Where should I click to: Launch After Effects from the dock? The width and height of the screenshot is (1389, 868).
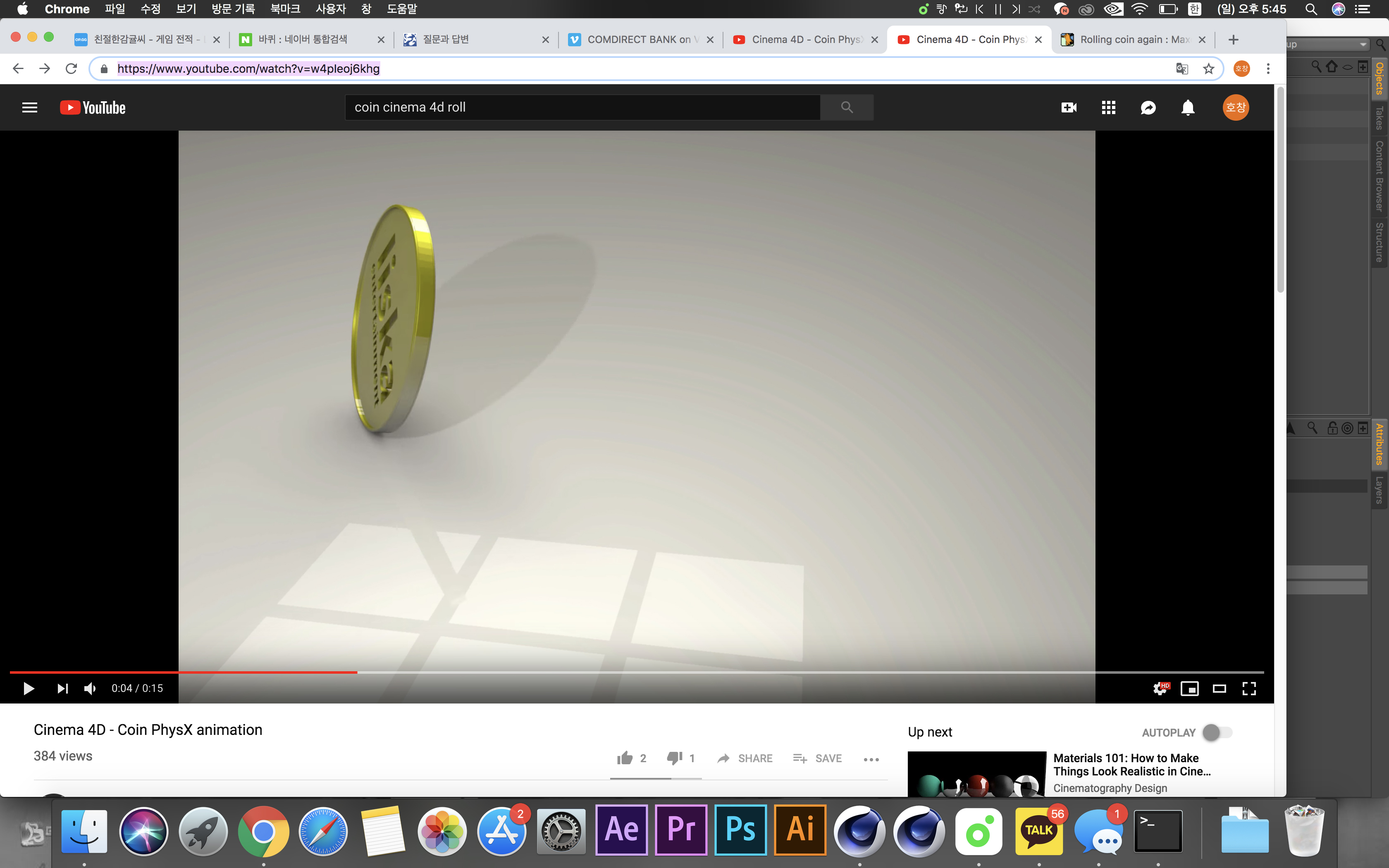622,830
